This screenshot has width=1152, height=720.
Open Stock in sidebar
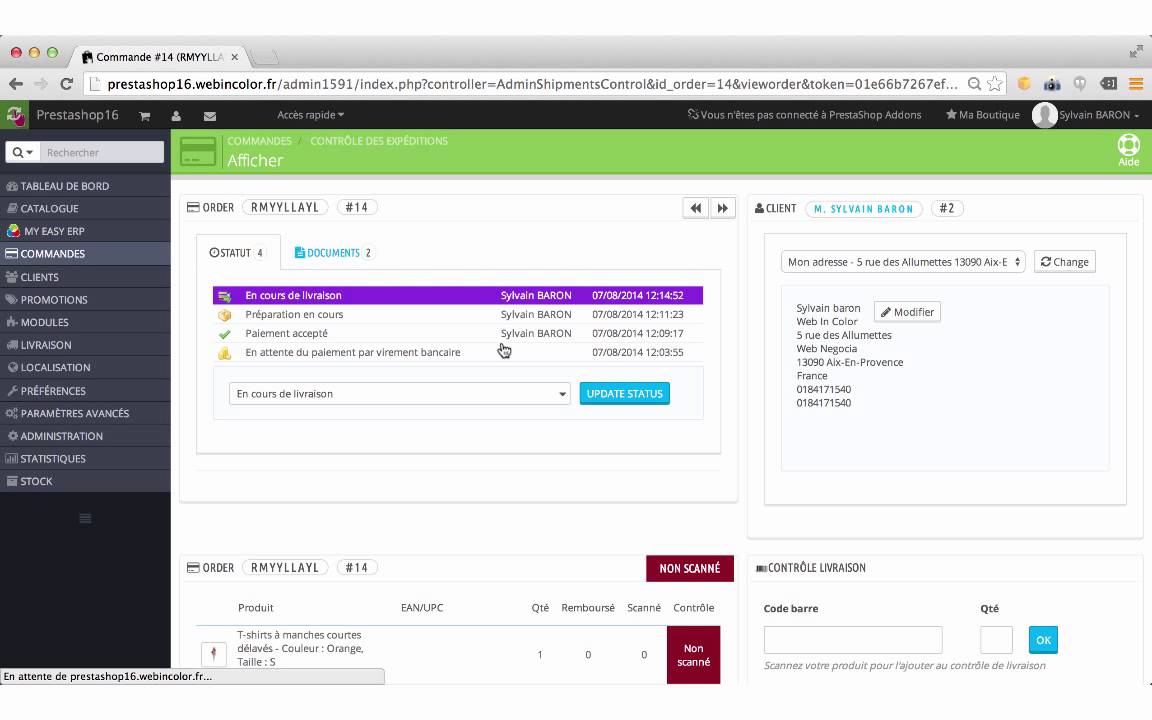click(x=85, y=481)
